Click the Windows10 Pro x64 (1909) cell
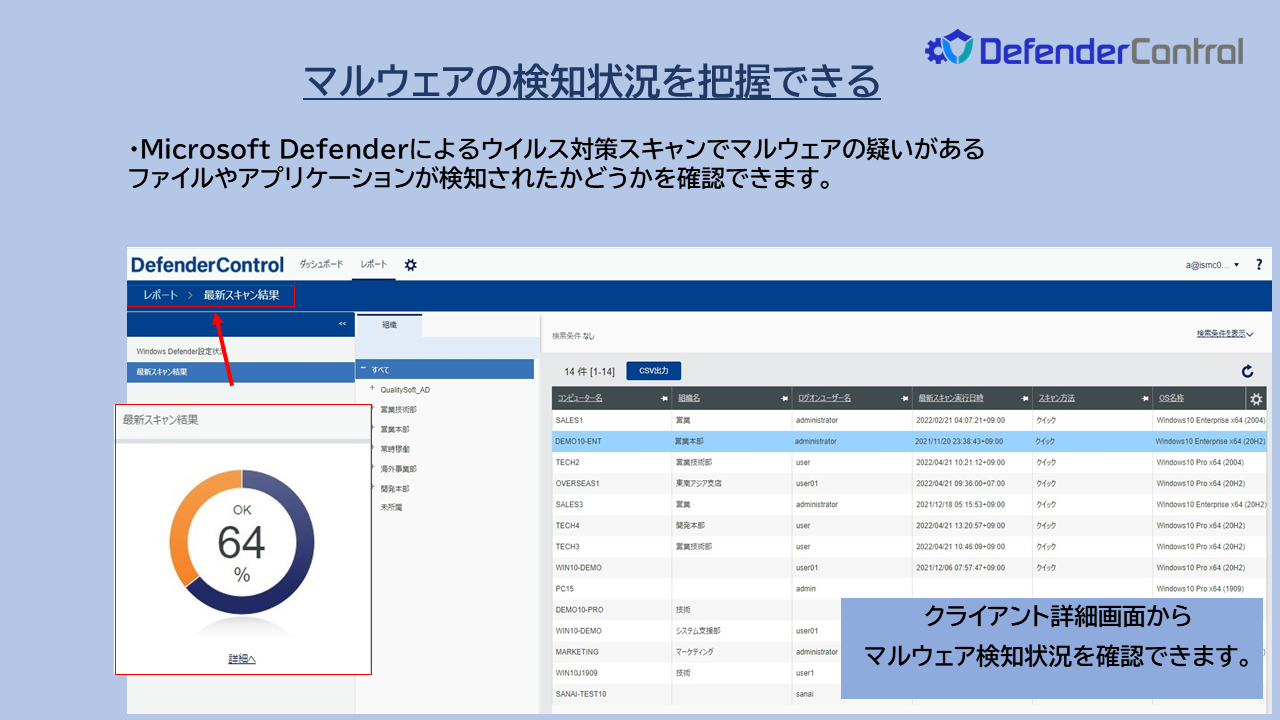This screenshot has height=720, width=1280. click(x=1200, y=589)
